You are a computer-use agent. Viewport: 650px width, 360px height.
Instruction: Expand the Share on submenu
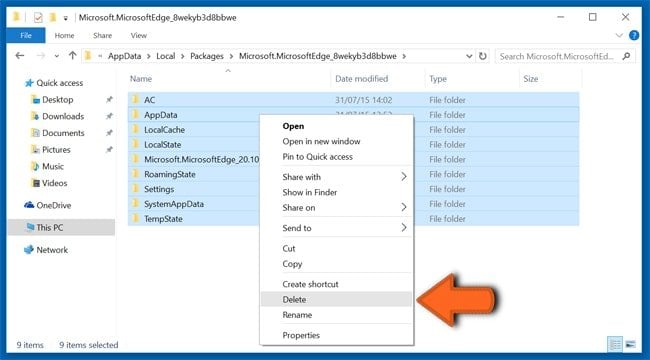(337, 208)
